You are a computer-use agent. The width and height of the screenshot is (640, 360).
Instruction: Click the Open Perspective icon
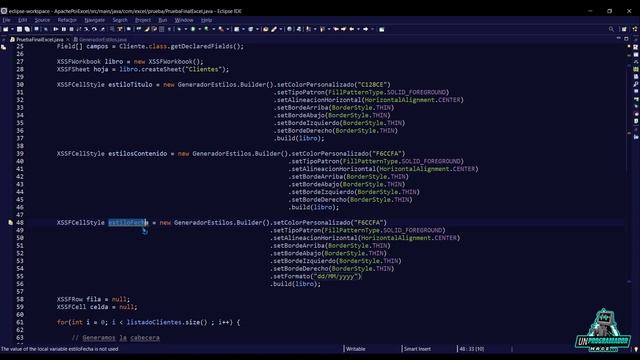(624, 29)
